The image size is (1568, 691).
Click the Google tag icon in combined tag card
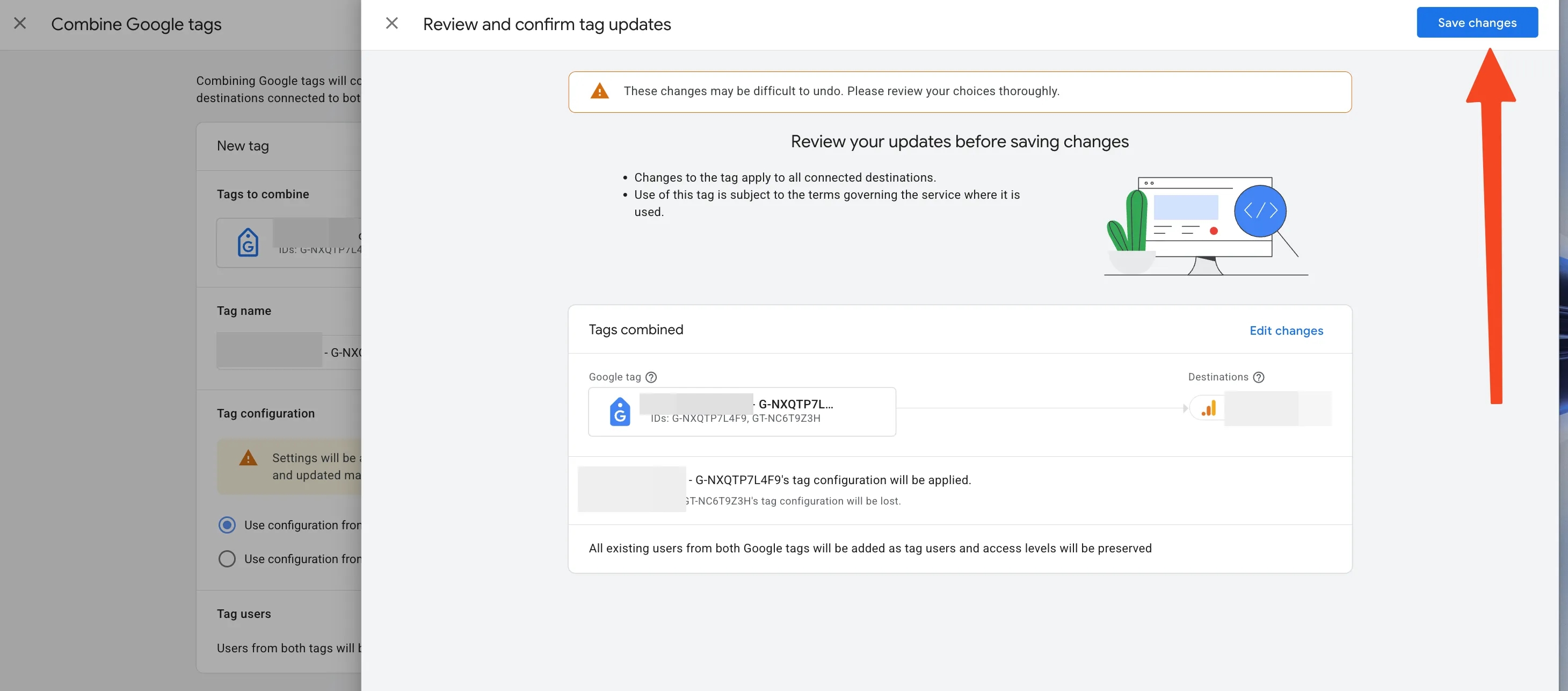tap(620, 412)
